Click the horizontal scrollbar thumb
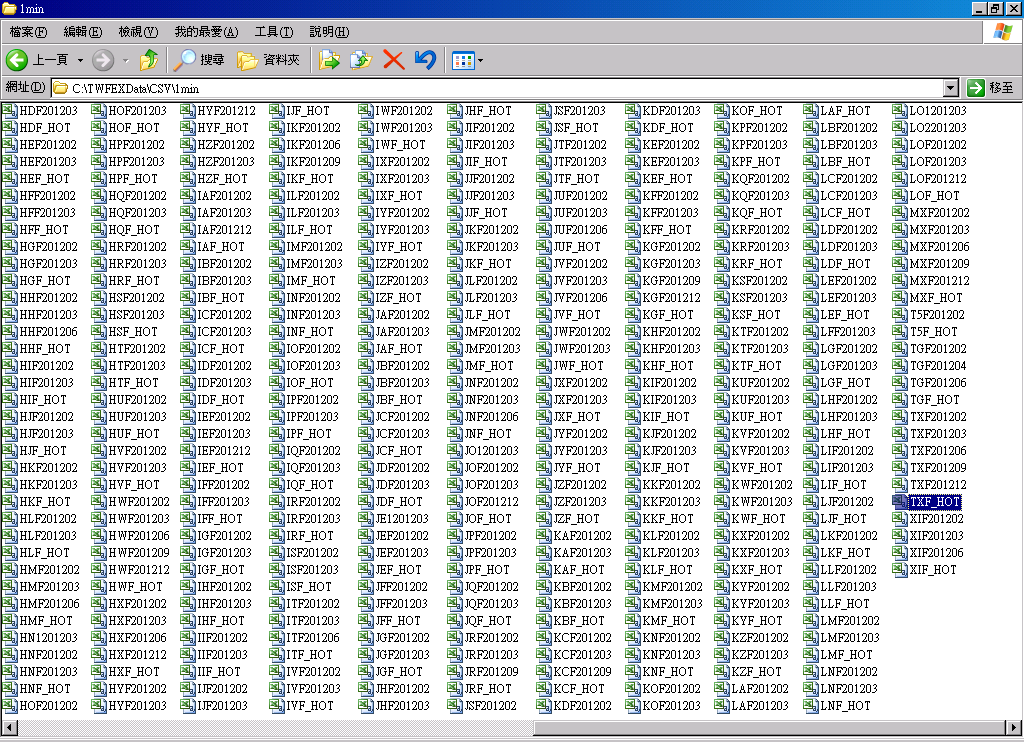 (x=769, y=727)
